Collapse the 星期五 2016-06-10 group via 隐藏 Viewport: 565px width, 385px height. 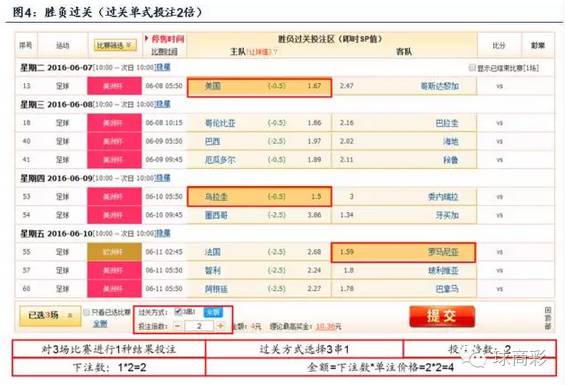point(162,233)
